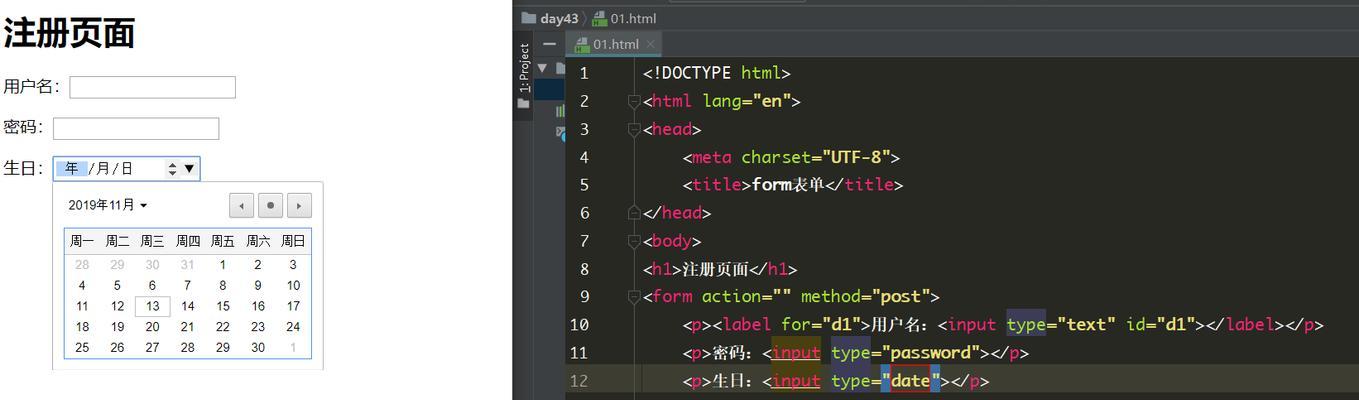Click line number 12 in the gutter
This screenshot has height=400, width=1359.
tap(579, 381)
